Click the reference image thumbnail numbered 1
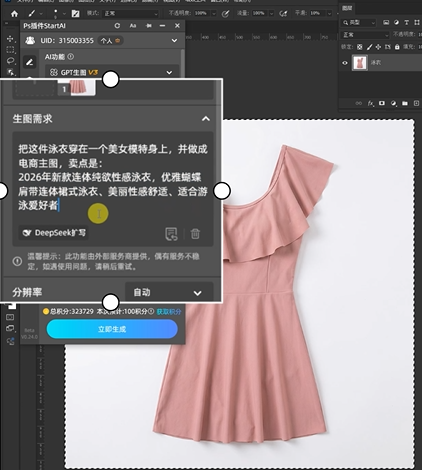 coord(77,88)
